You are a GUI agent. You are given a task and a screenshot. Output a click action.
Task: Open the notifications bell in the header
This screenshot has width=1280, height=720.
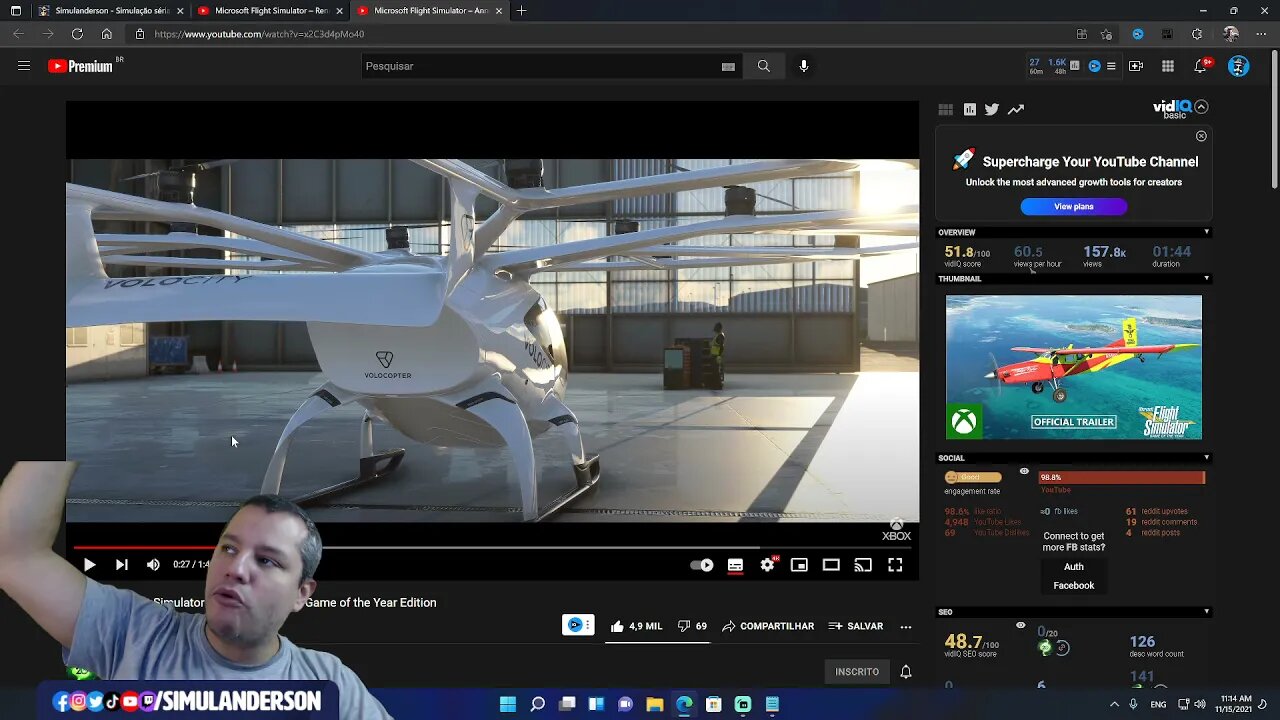tap(1201, 66)
